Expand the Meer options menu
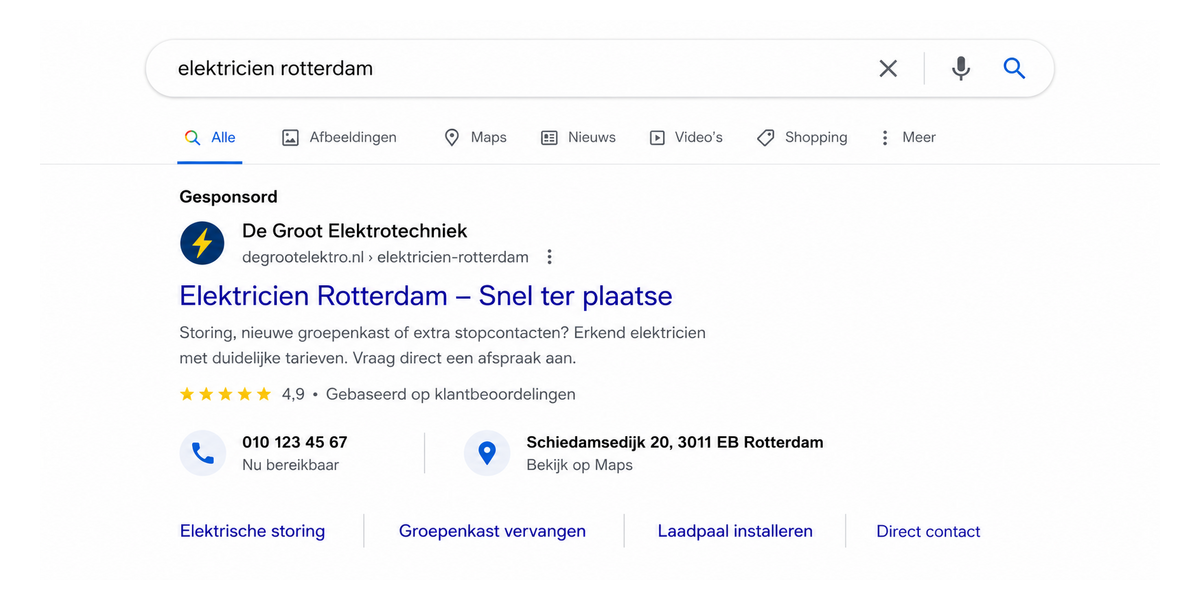This screenshot has height=600, width=1200. 907,138
